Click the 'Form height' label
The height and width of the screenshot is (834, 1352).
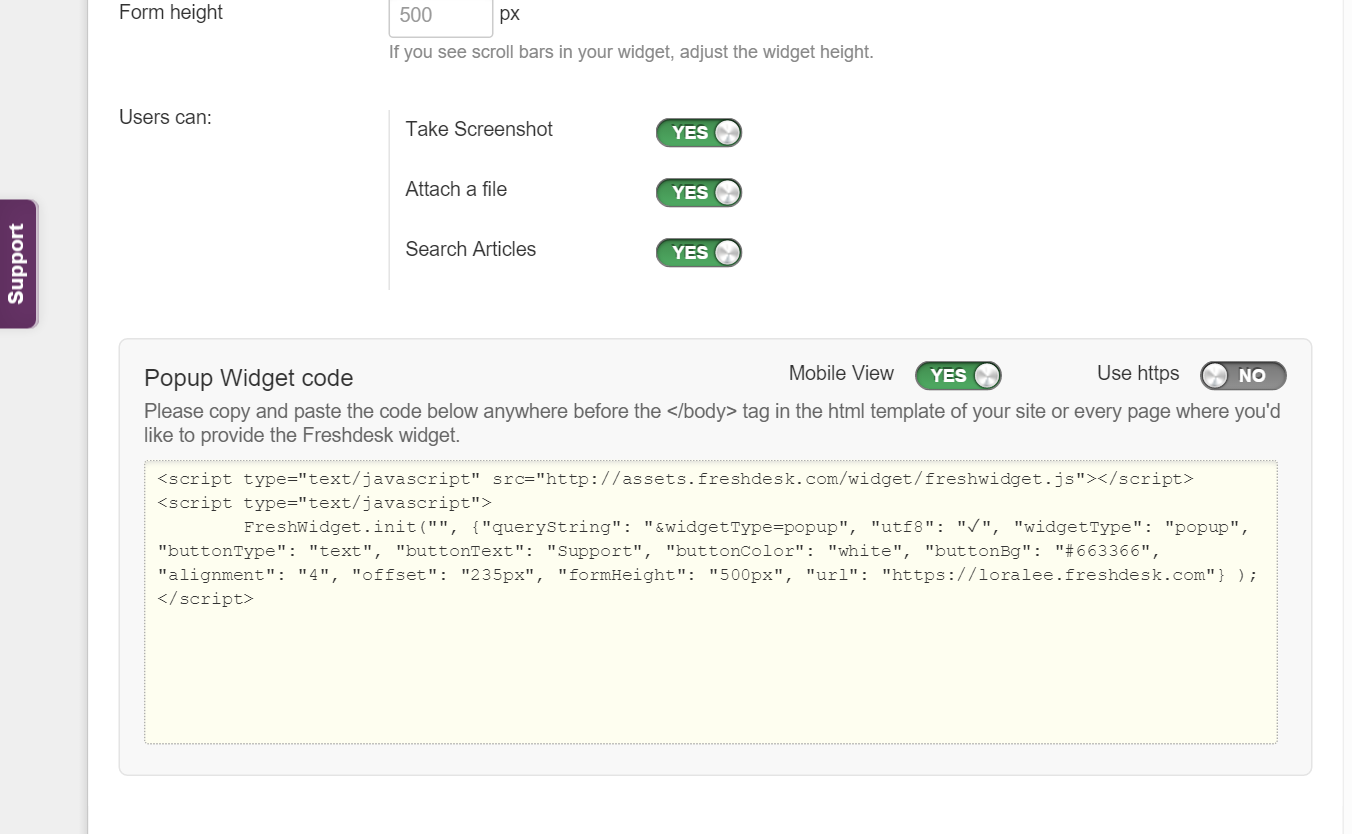point(171,13)
